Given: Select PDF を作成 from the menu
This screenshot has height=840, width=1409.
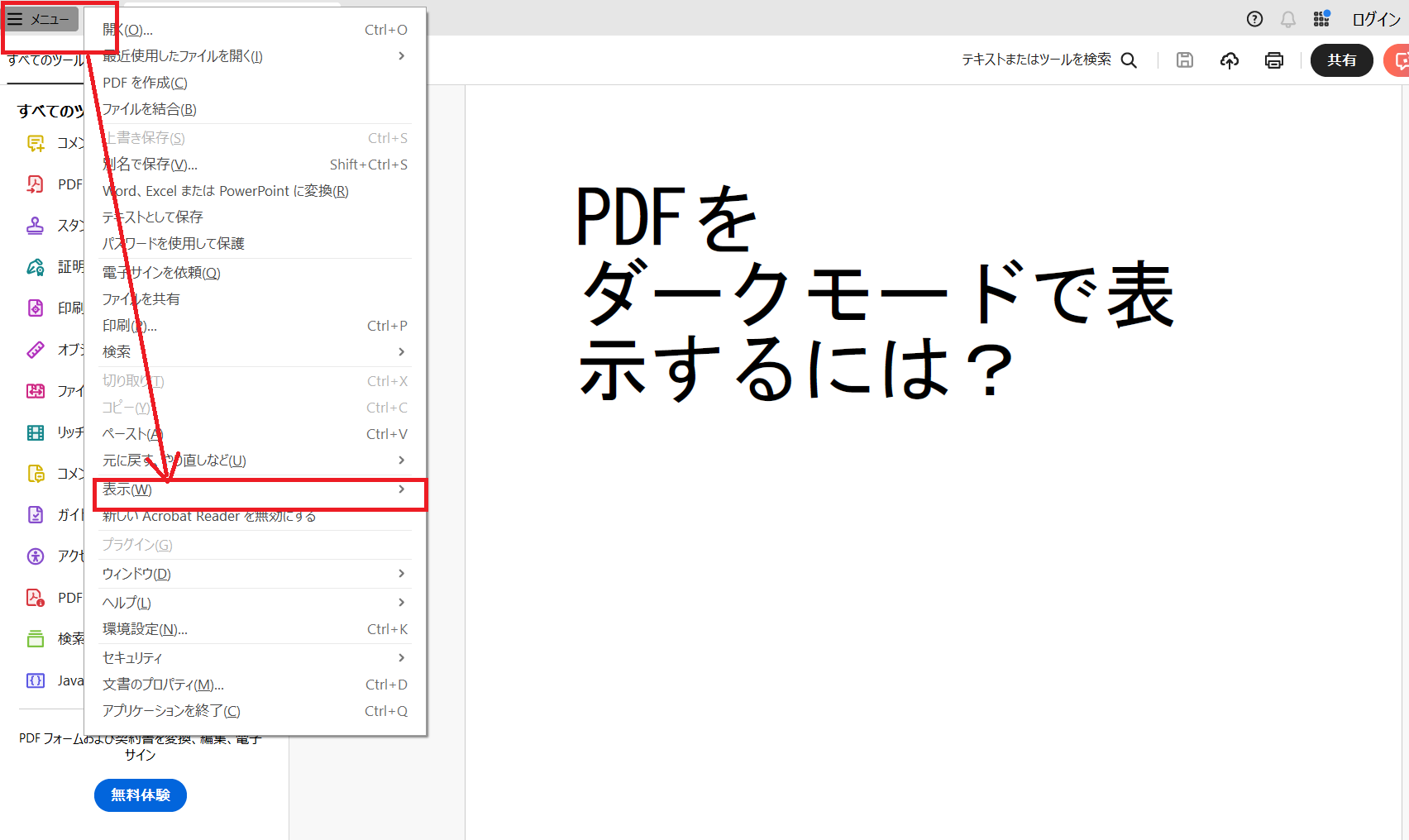Looking at the screenshot, I should (143, 82).
